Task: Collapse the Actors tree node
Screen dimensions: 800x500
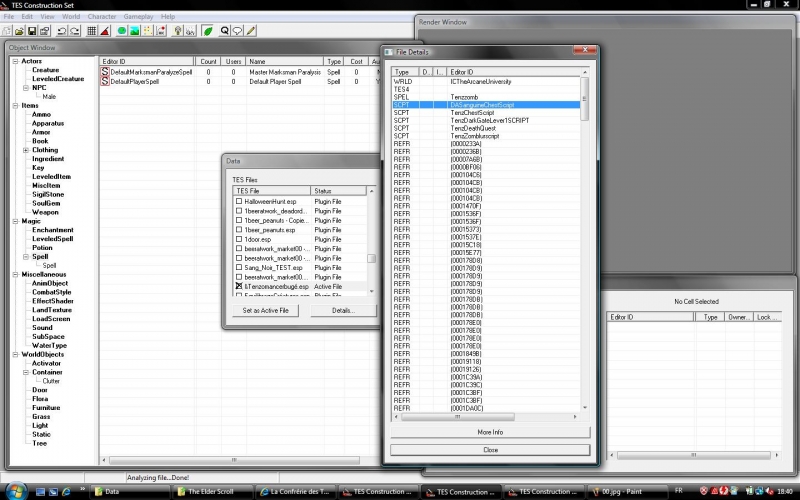Action: [16, 61]
